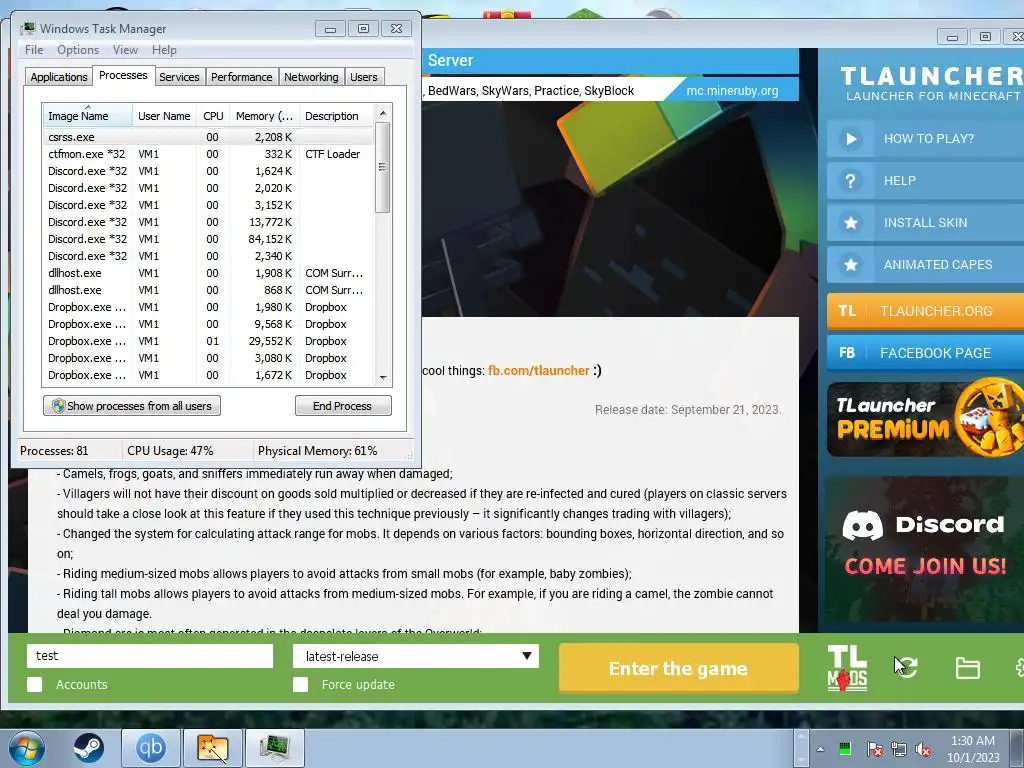Click the process list scroll down arrow
Screen dimensions: 1024x768
tap(383, 377)
